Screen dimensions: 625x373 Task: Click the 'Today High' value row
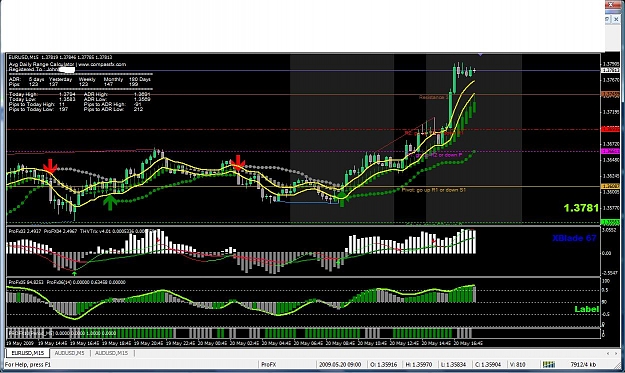coord(42,94)
